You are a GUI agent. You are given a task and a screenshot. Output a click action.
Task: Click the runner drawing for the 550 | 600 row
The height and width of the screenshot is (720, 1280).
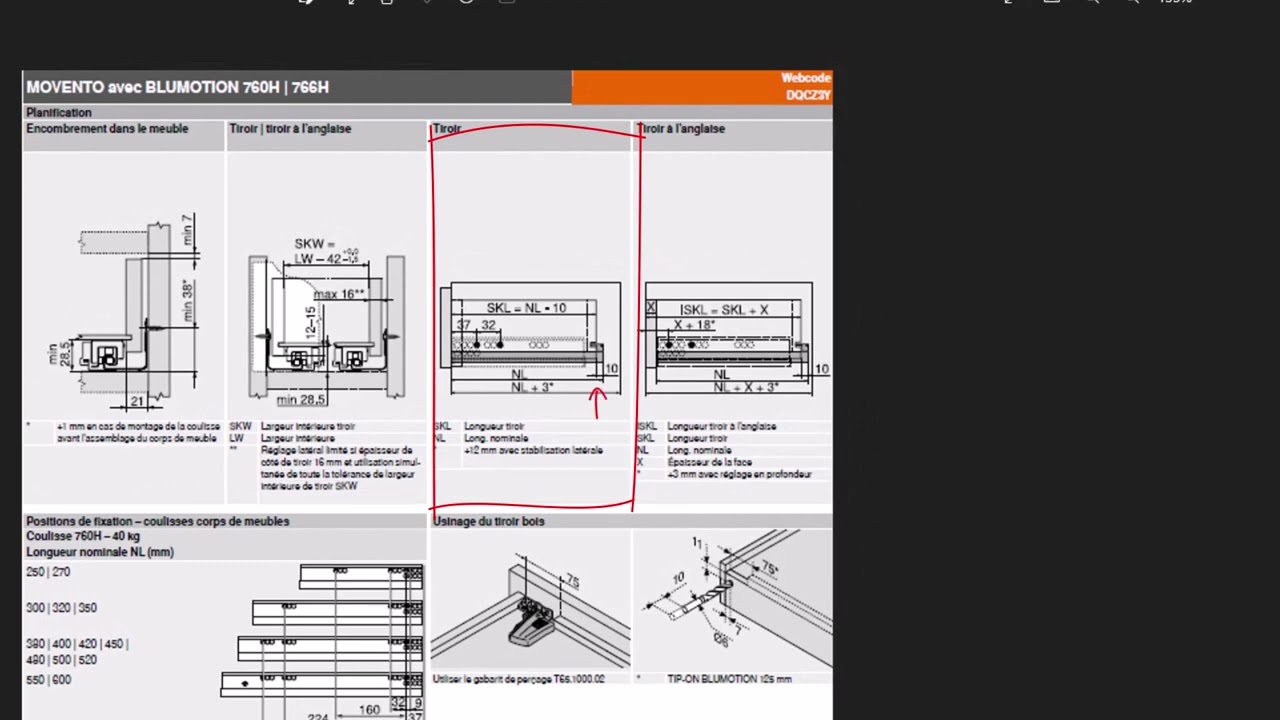tap(322, 684)
